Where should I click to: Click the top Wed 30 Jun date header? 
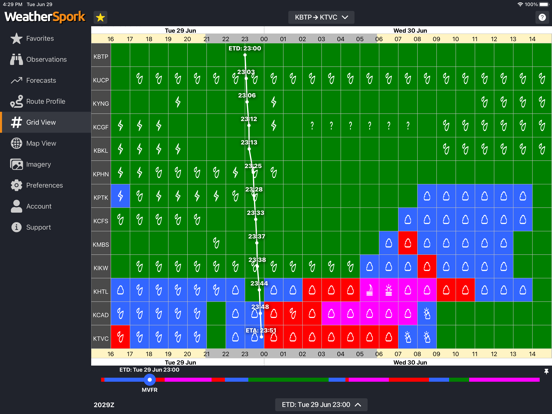[x=410, y=30]
